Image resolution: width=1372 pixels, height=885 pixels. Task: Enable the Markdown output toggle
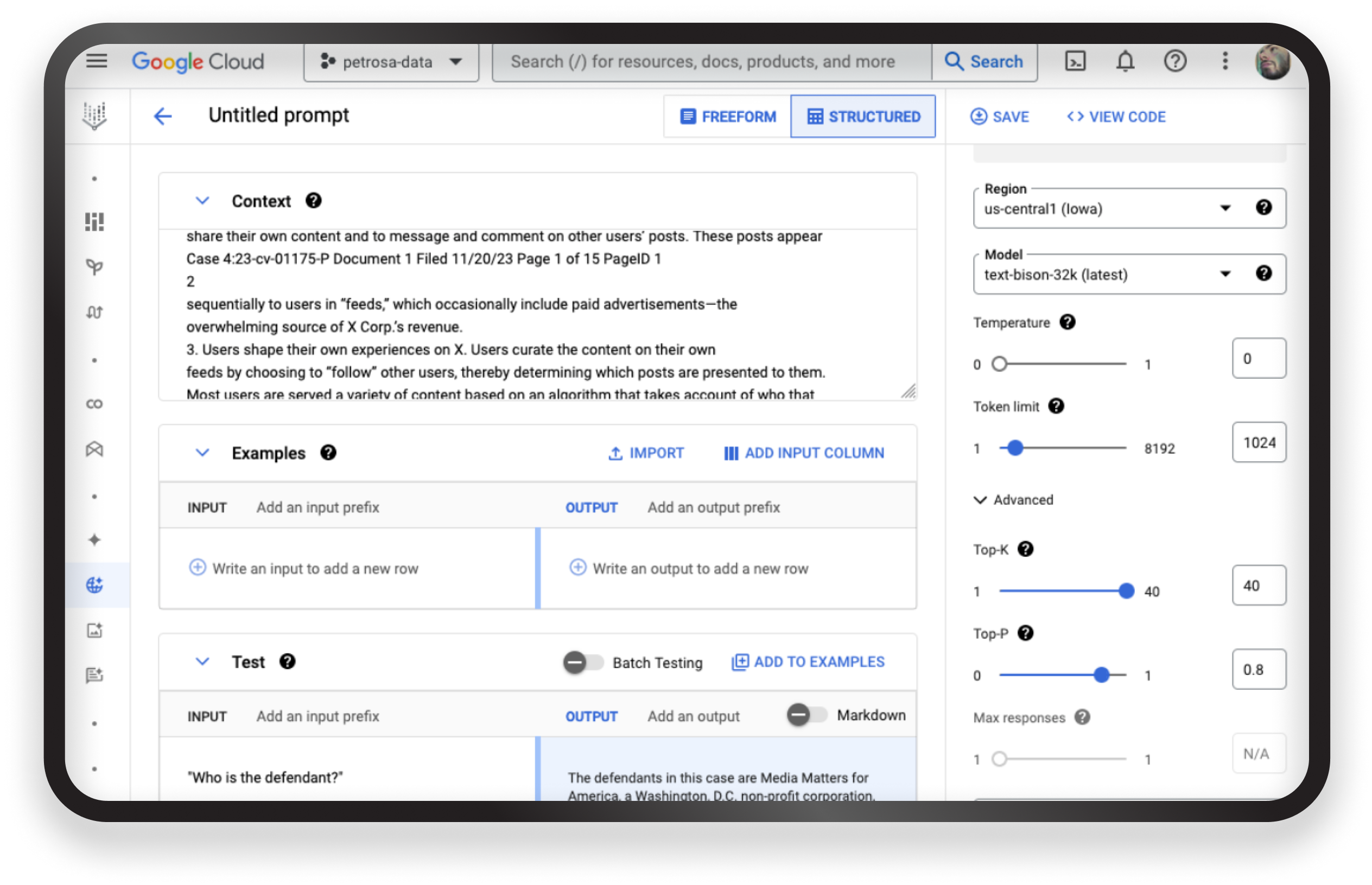(806, 716)
